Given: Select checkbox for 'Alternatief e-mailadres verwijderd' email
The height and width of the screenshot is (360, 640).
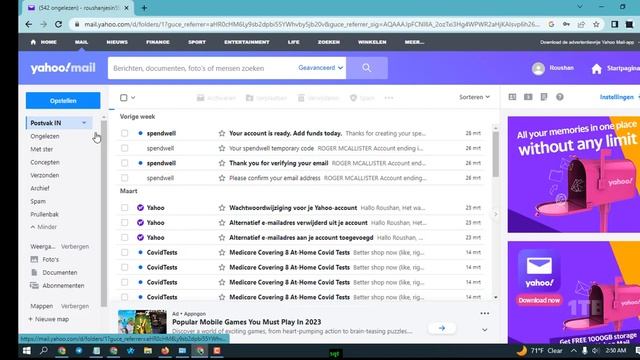Looking at the screenshot, I should [x=124, y=223].
